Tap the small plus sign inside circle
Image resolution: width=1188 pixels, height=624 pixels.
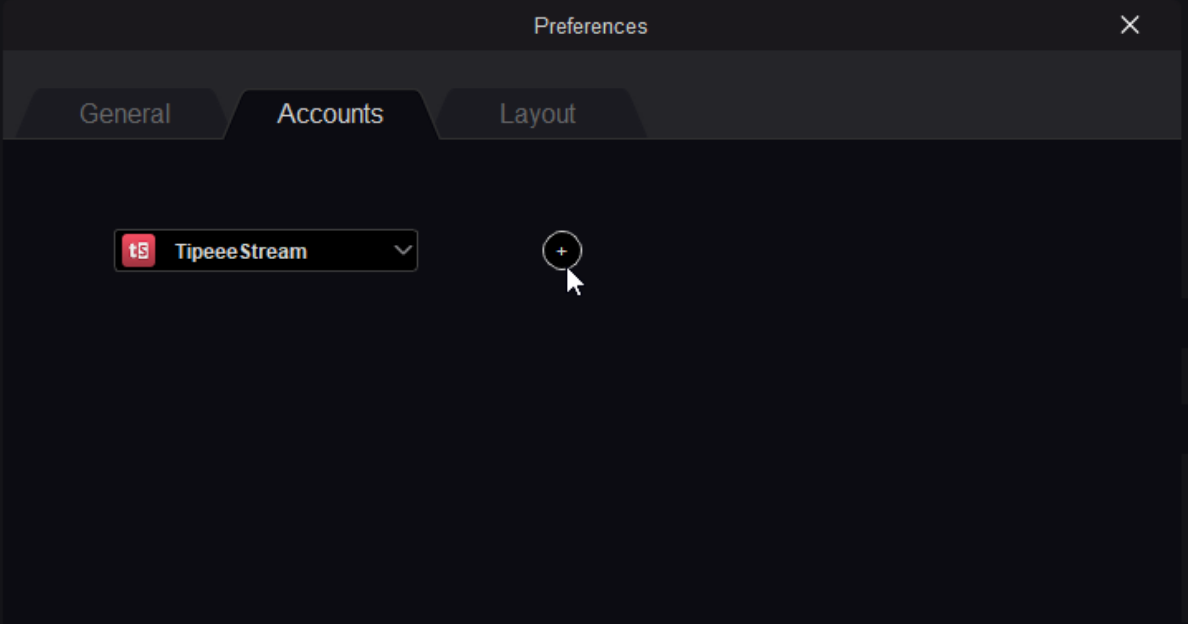(561, 251)
